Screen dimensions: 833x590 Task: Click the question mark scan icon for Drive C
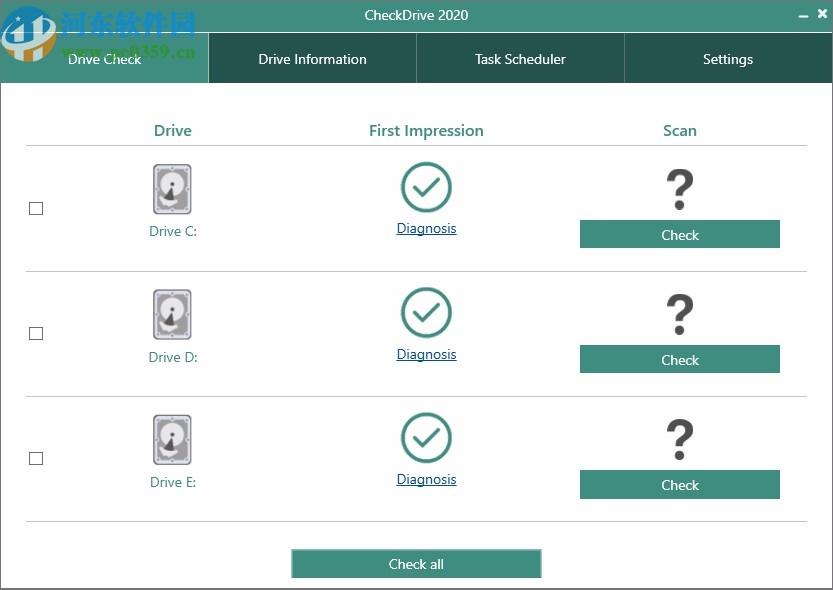point(680,188)
